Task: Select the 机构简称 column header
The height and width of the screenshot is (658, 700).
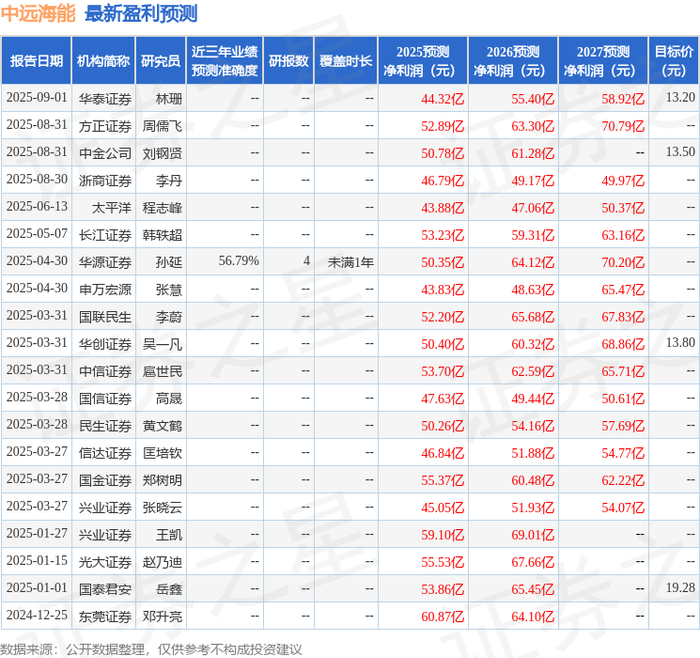Action: click(x=104, y=61)
